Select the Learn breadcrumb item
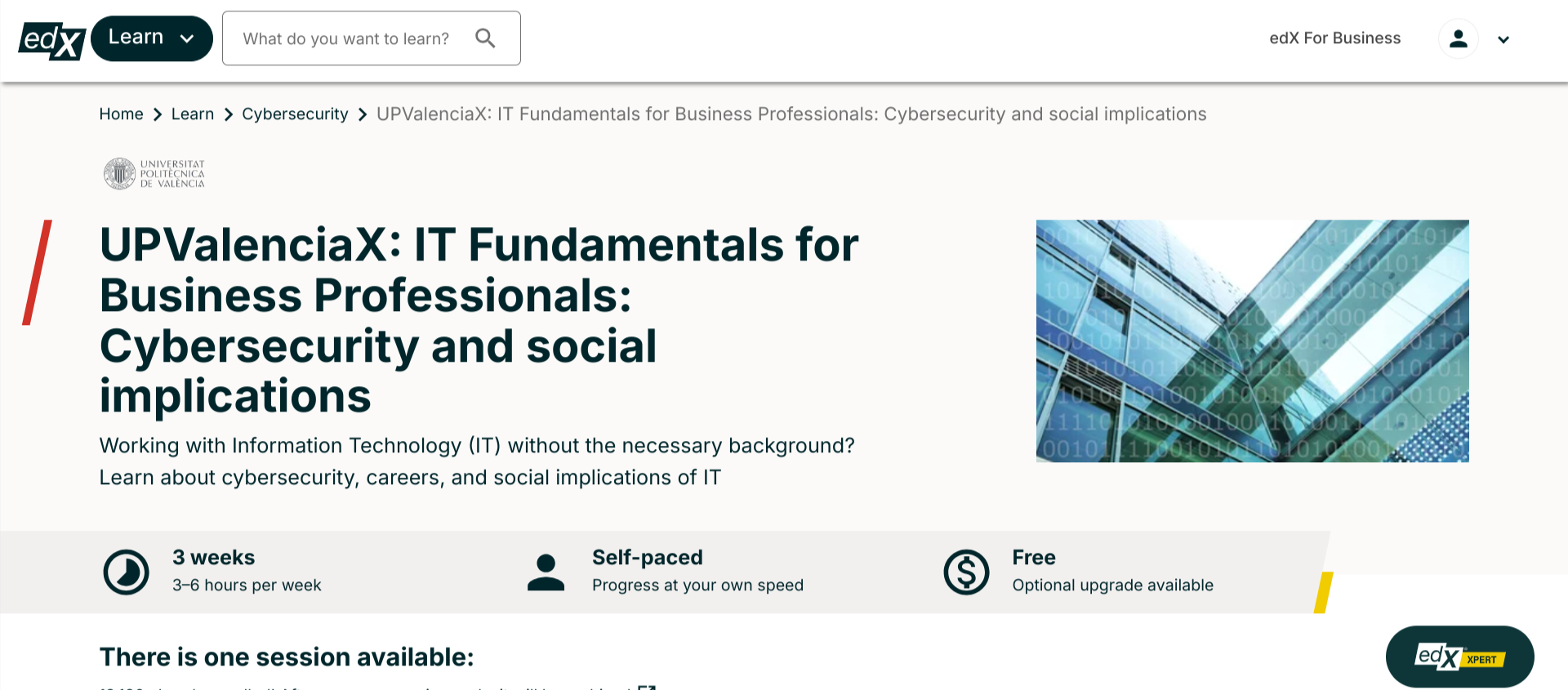The image size is (1568, 690). pos(192,114)
